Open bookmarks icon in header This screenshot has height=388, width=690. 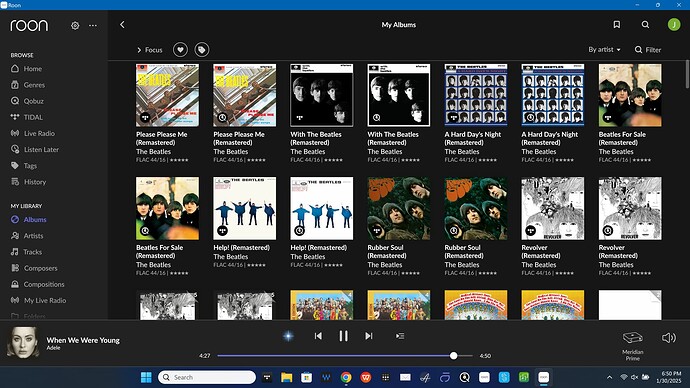617,25
